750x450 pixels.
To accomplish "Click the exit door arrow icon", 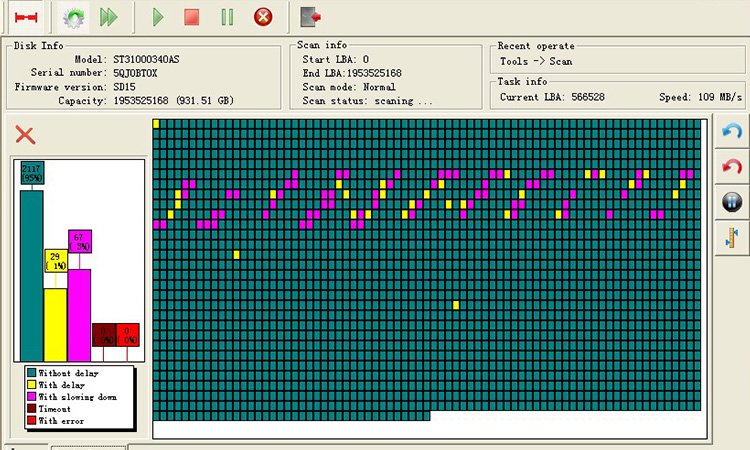I will [310, 17].
